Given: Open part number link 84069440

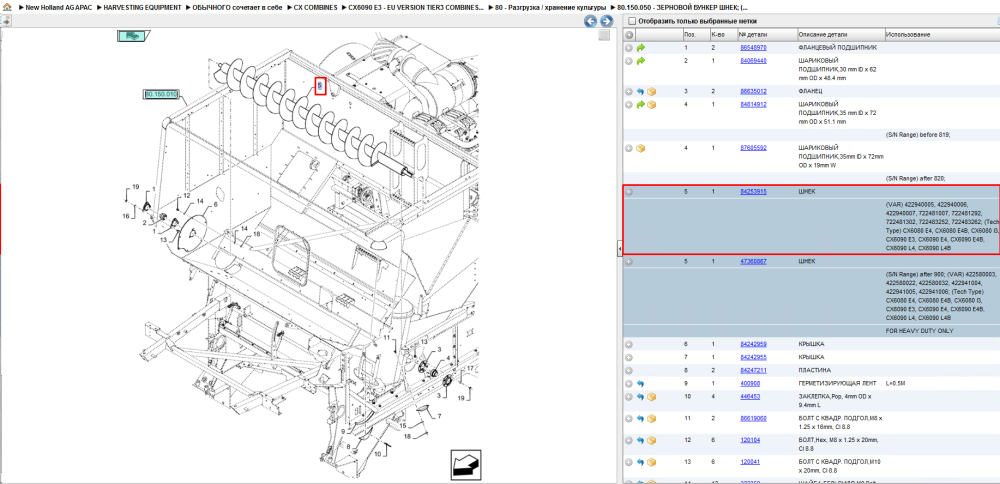Looking at the screenshot, I should tap(753, 61).
